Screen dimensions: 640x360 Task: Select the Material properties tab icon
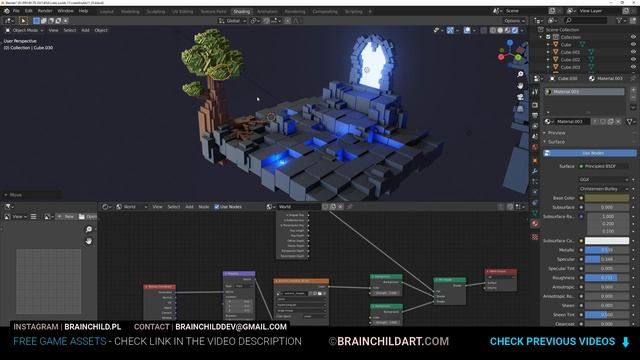click(x=535, y=224)
